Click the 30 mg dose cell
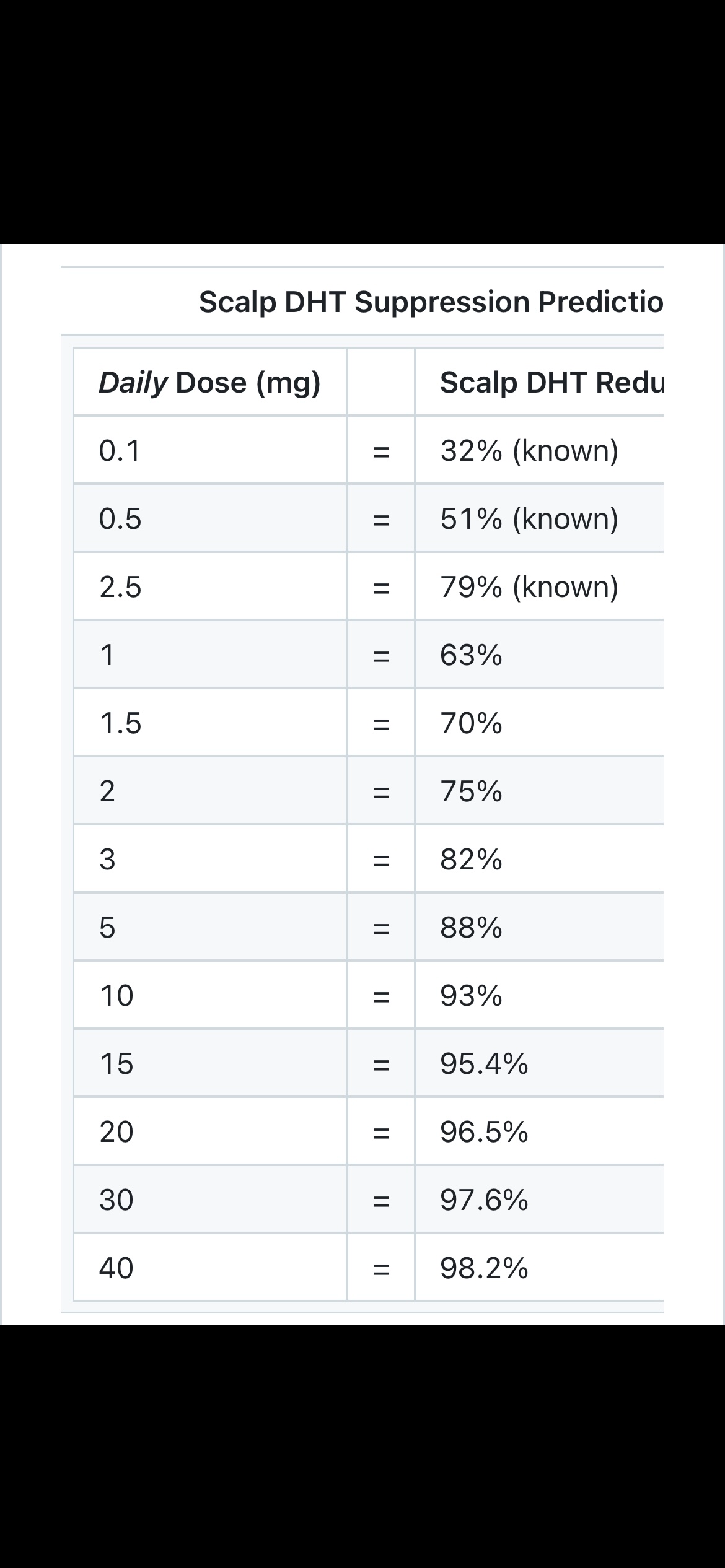Viewport: 725px width, 1568px height. pos(116,1200)
